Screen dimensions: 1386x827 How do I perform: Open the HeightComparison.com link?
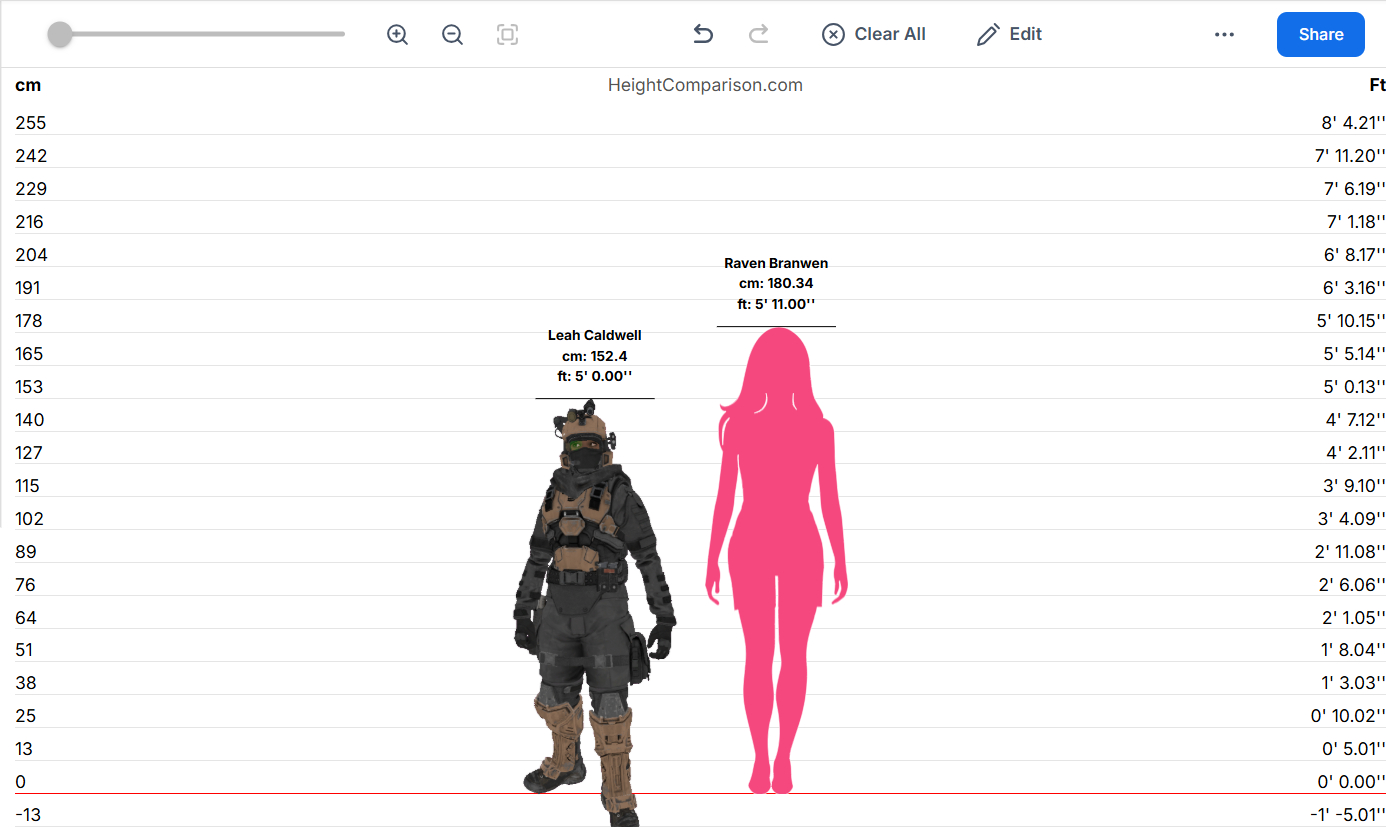pos(705,86)
